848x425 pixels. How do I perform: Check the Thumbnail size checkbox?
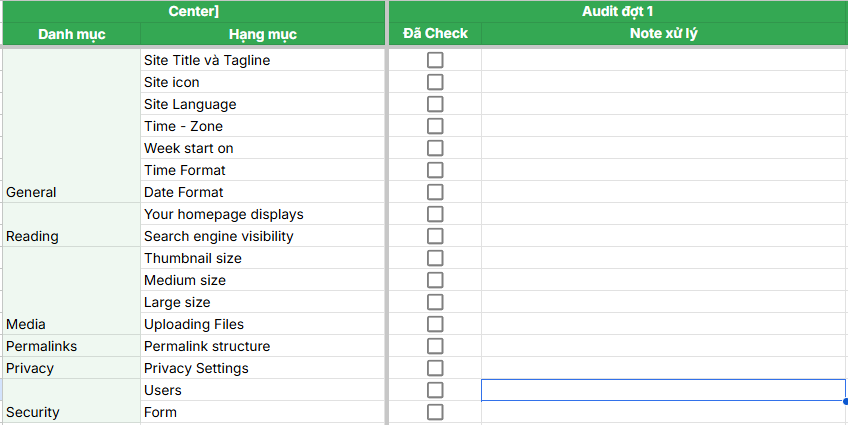(x=435, y=258)
